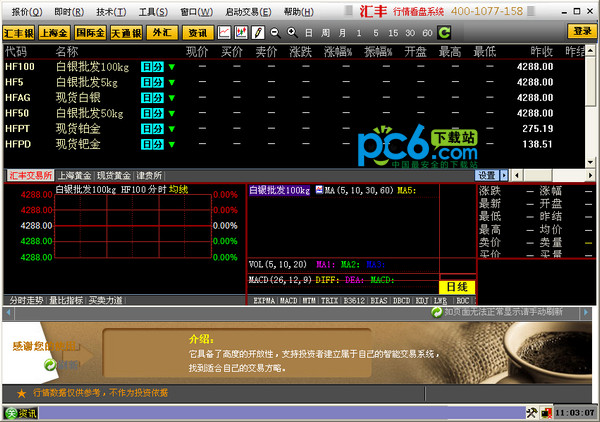The width and height of the screenshot is (600, 422).
Task: Expand the green dropdown arrow for HFPT
Action: [171, 128]
